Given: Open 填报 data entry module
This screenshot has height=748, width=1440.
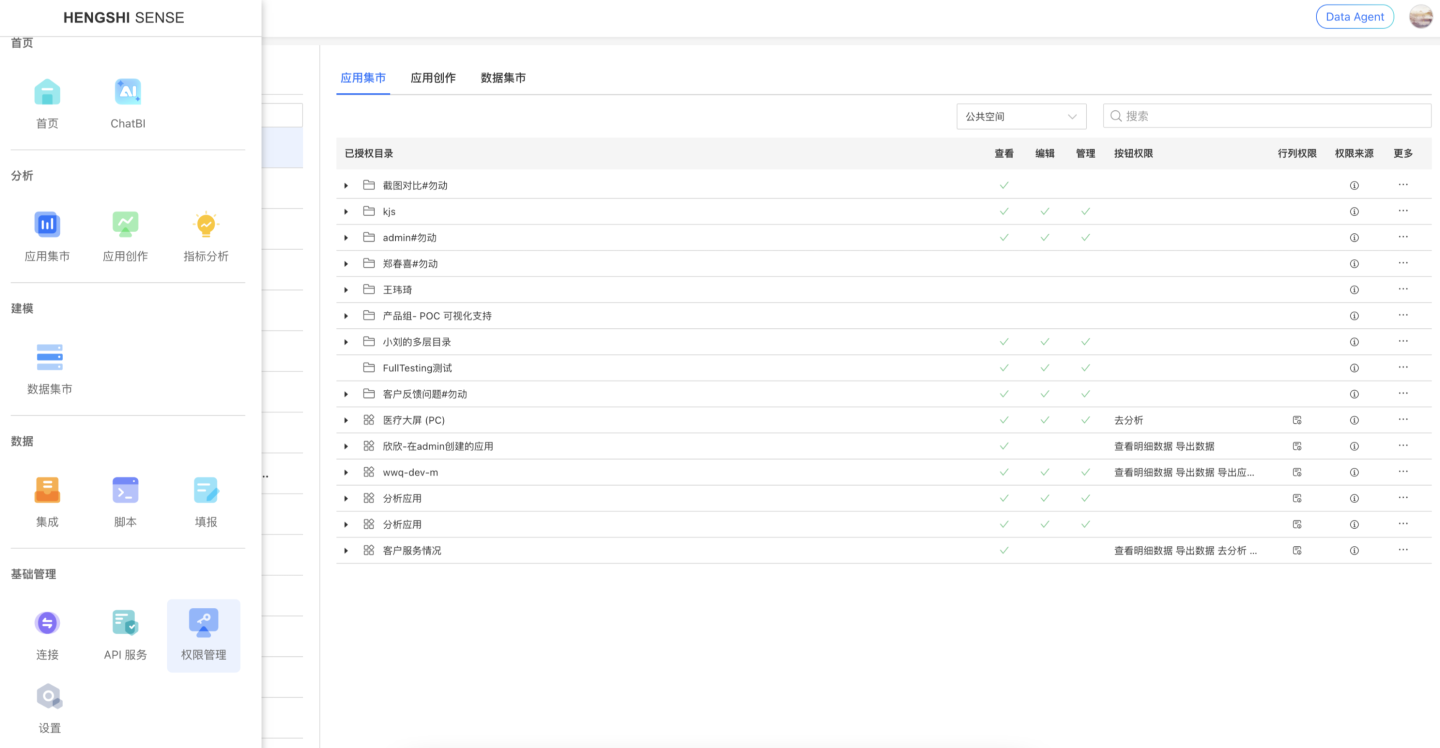Looking at the screenshot, I should pos(205,491).
